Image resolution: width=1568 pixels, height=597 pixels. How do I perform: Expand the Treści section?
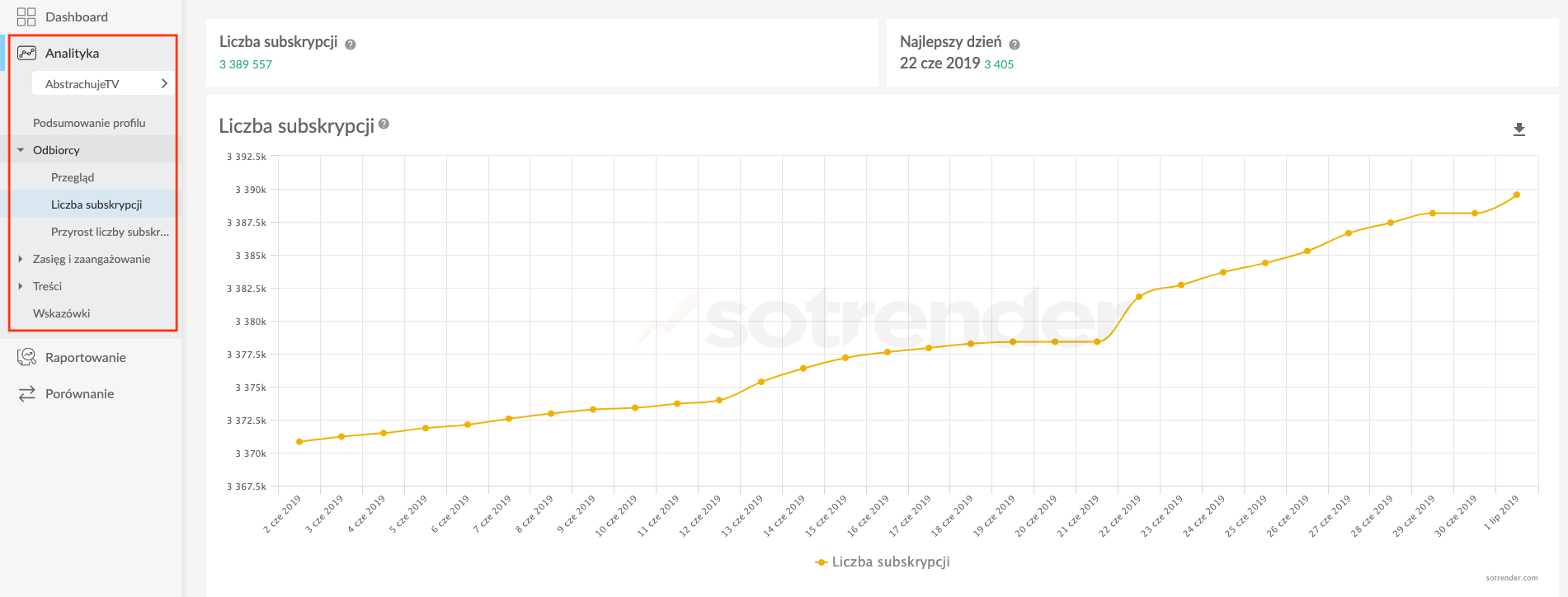21,286
